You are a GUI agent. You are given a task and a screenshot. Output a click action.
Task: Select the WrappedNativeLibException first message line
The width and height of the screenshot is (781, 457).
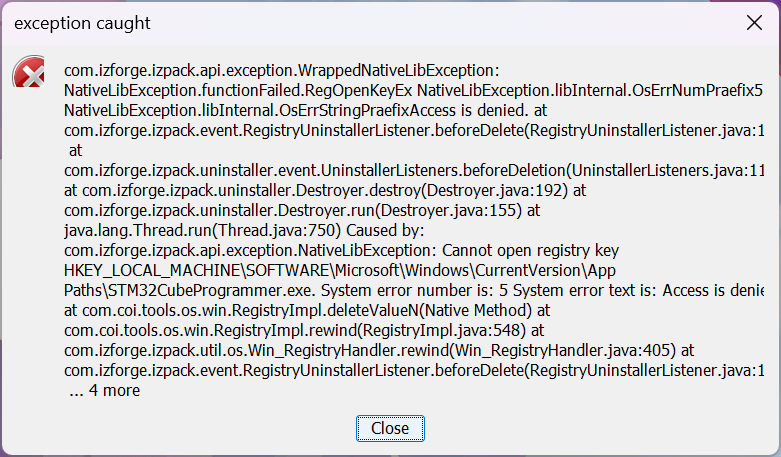click(280, 71)
